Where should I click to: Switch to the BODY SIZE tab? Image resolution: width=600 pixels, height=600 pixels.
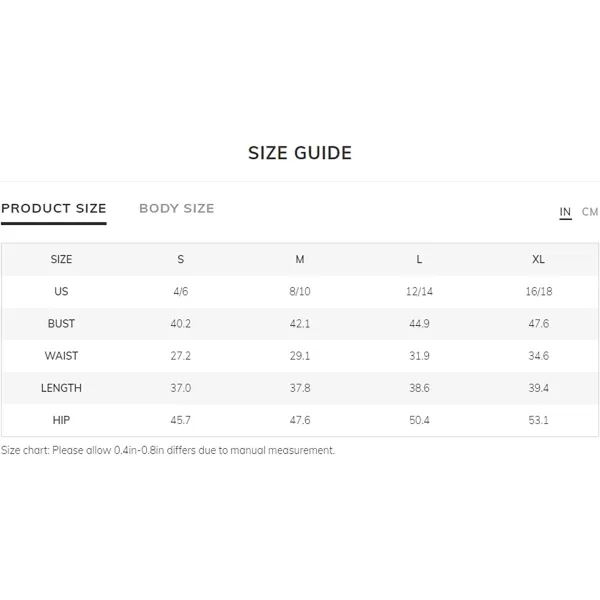[x=176, y=209]
